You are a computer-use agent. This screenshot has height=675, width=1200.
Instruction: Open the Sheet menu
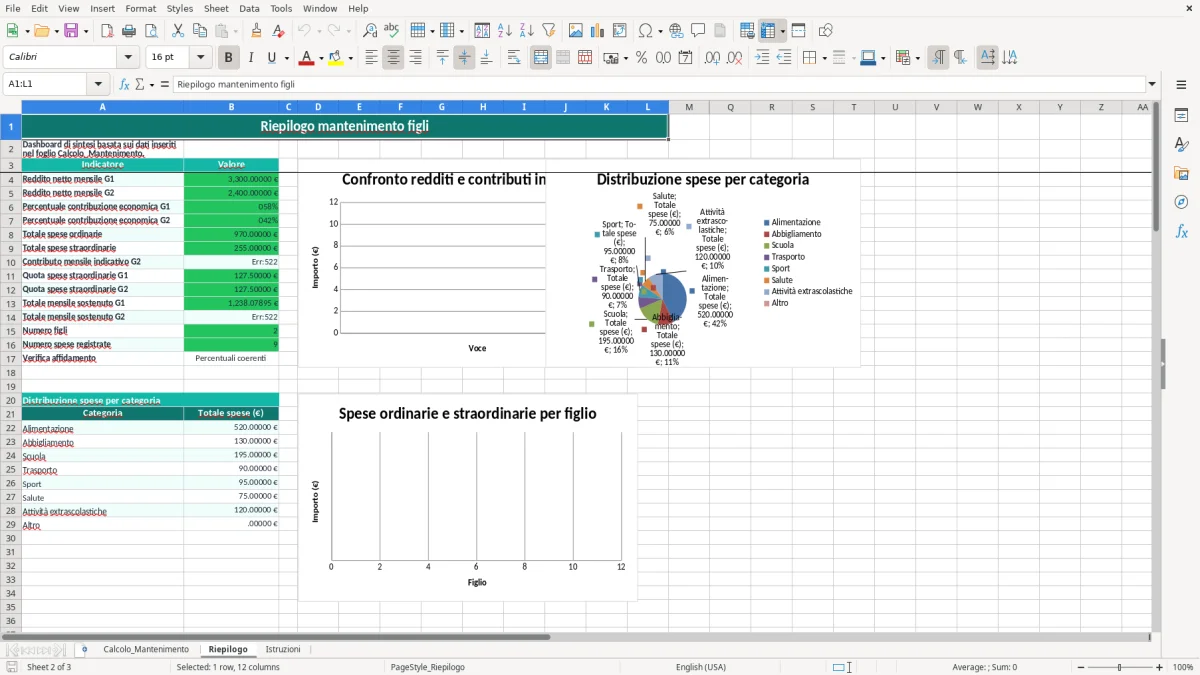pos(216,8)
